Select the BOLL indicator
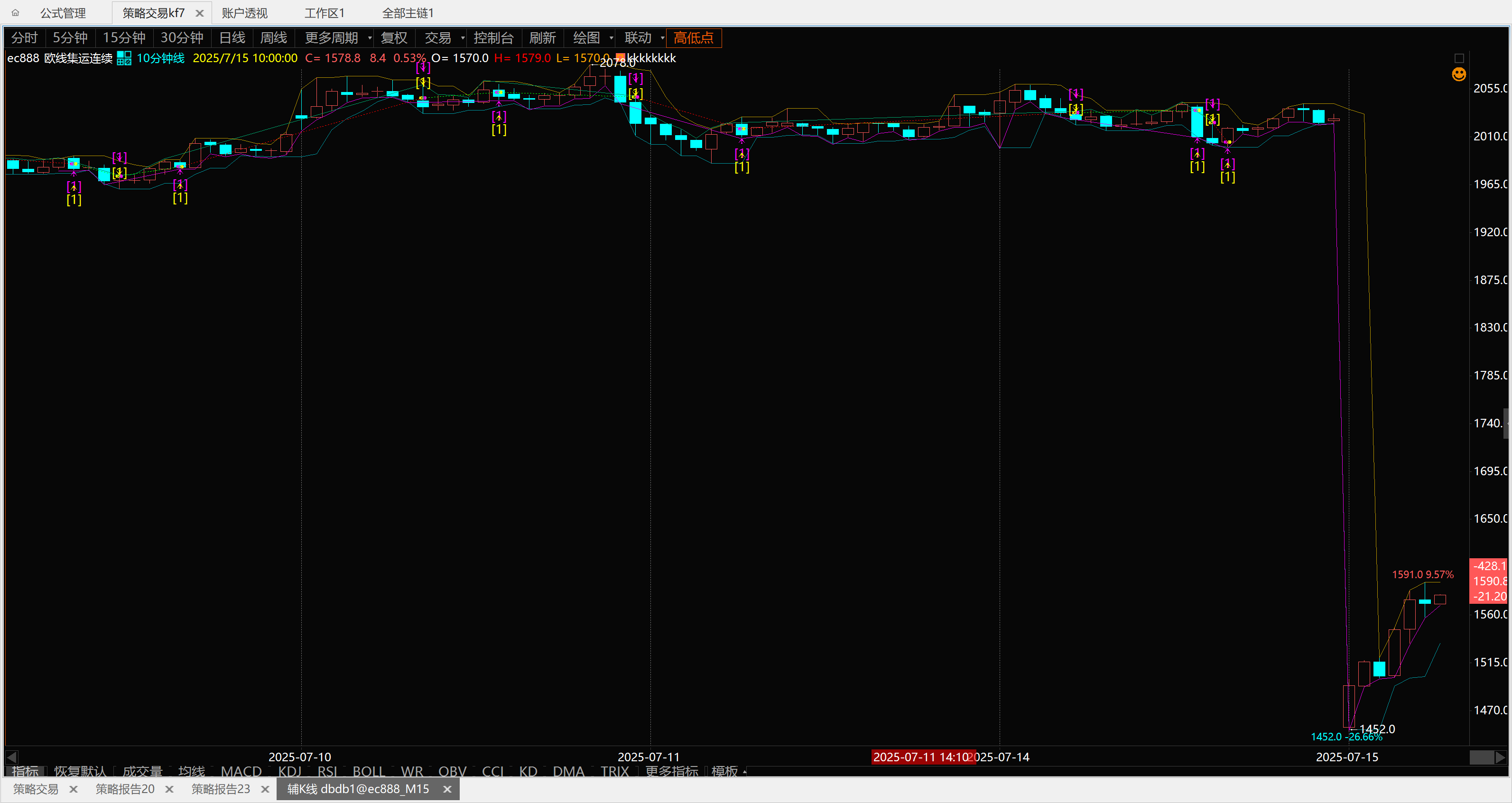This screenshot has width=1512, height=803. (x=369, y=771)
